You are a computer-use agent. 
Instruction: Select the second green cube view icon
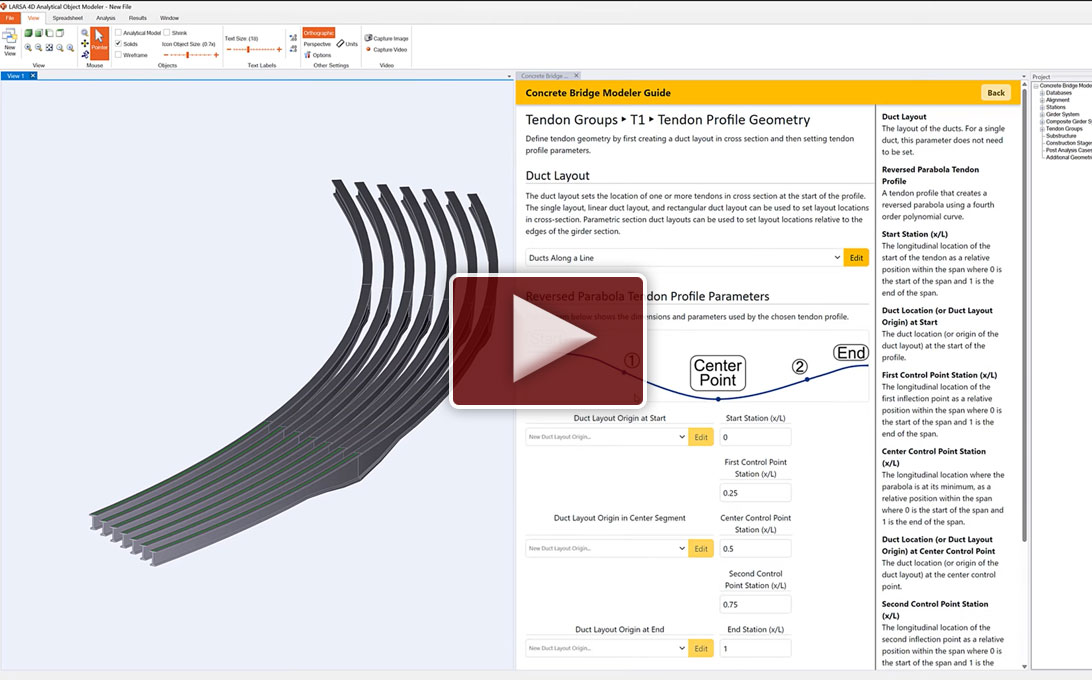39,33
